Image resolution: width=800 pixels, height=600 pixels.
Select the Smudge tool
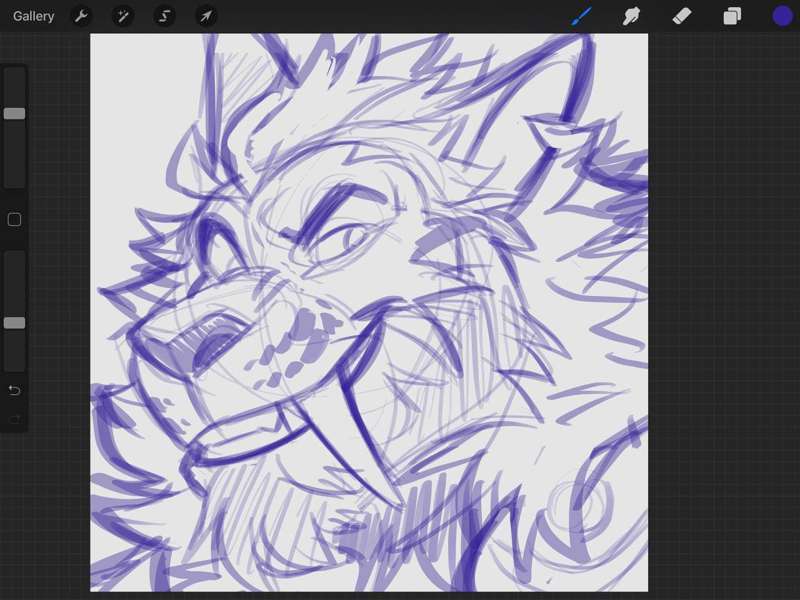click(632, 16)
